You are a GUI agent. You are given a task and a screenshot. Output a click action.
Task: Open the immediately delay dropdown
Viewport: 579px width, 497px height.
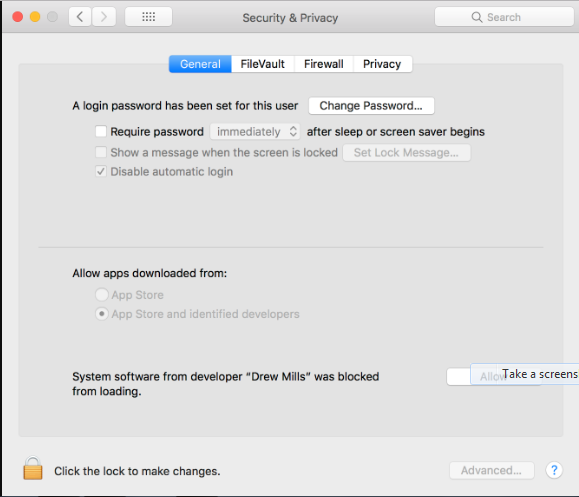[255, 131]
